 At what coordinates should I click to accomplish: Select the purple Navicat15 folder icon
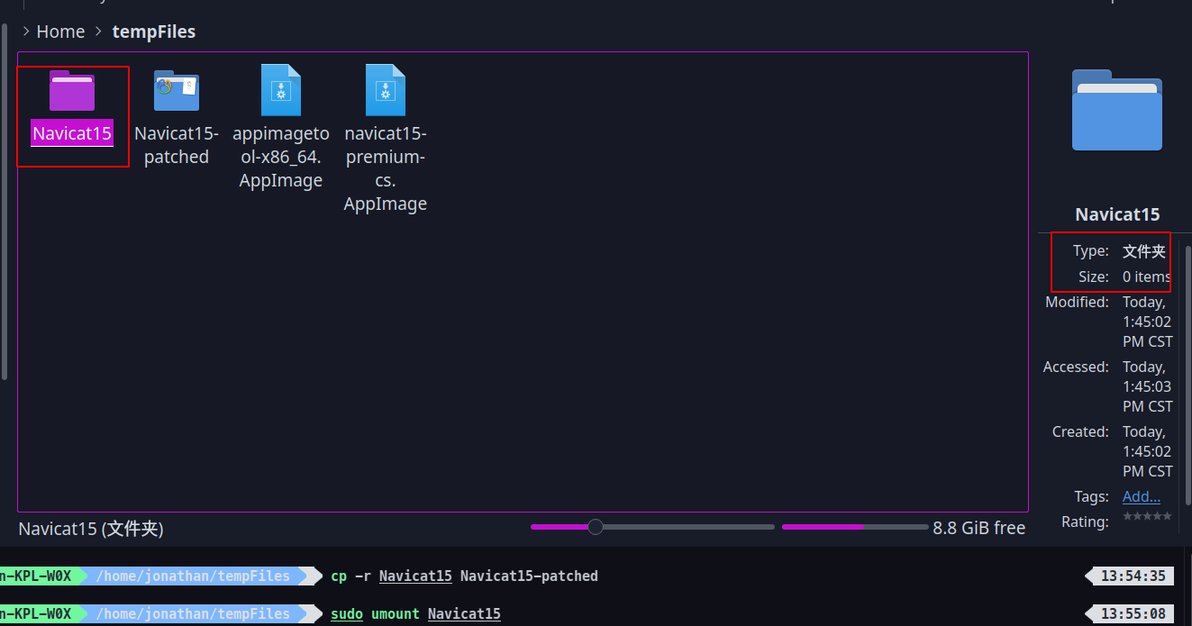(72, 91)
